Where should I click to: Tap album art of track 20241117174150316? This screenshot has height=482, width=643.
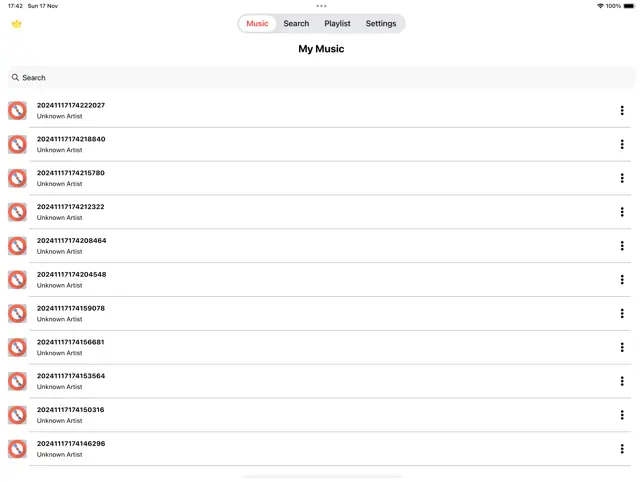coord(17,415)
